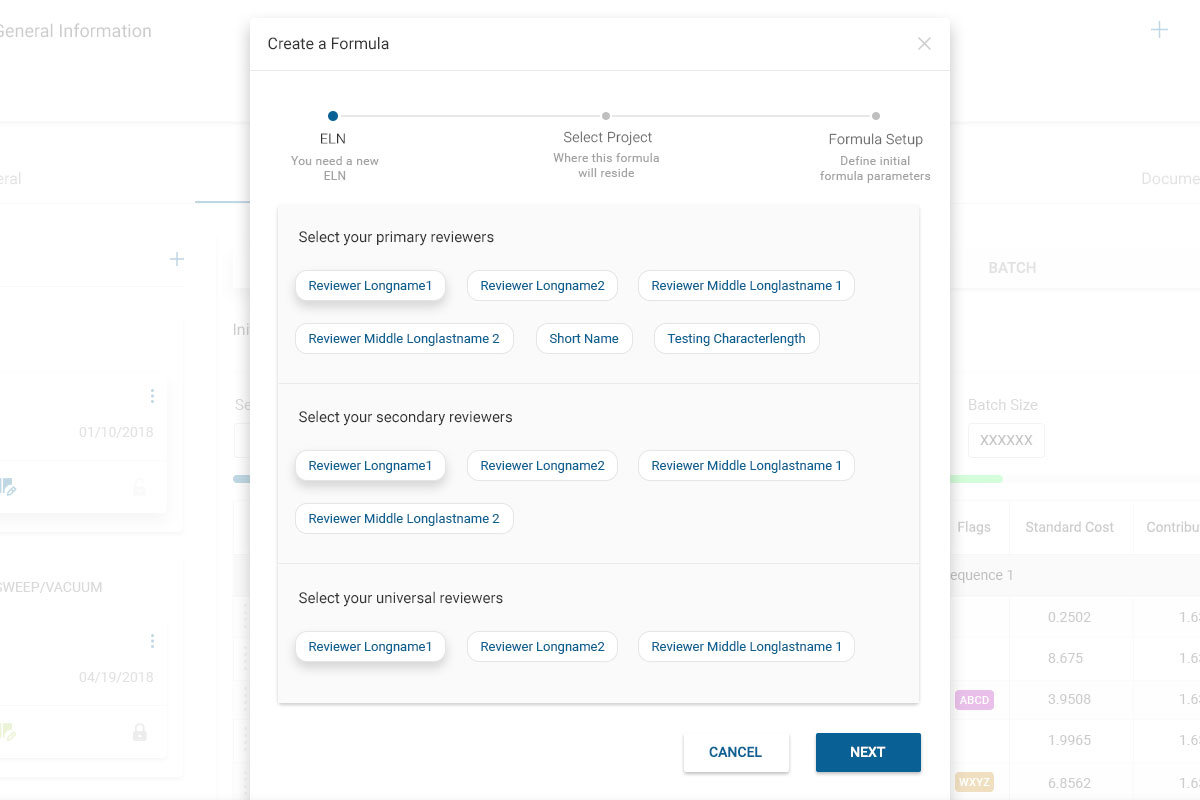The height and width of the screenshot is (800, 1200).
Task: Click the CANCEL button
Action: coord(736,752)
